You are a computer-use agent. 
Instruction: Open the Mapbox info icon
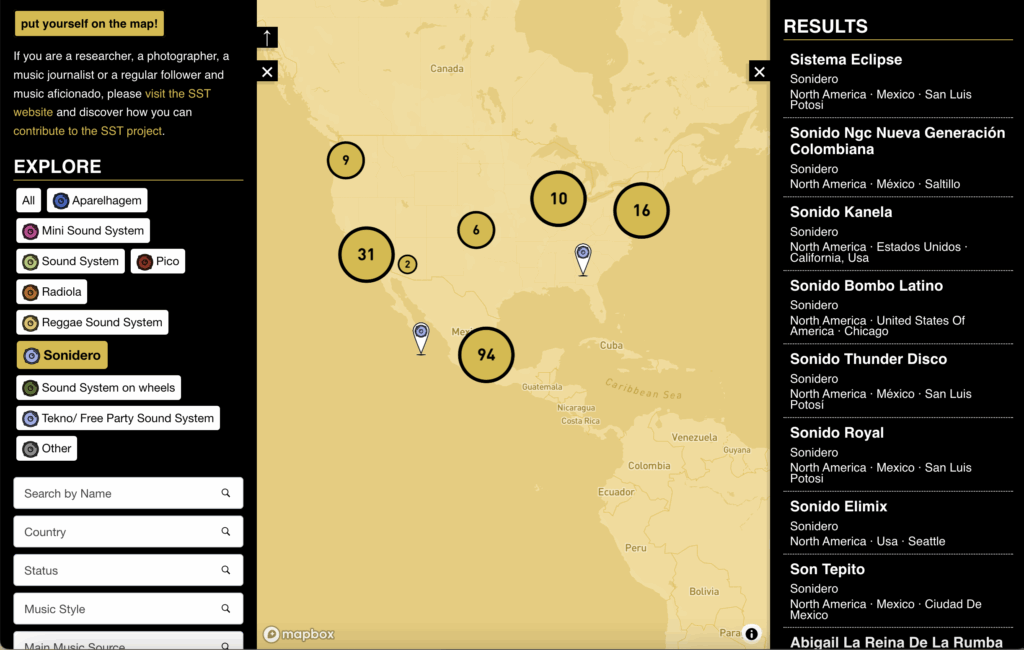[752, 633]
